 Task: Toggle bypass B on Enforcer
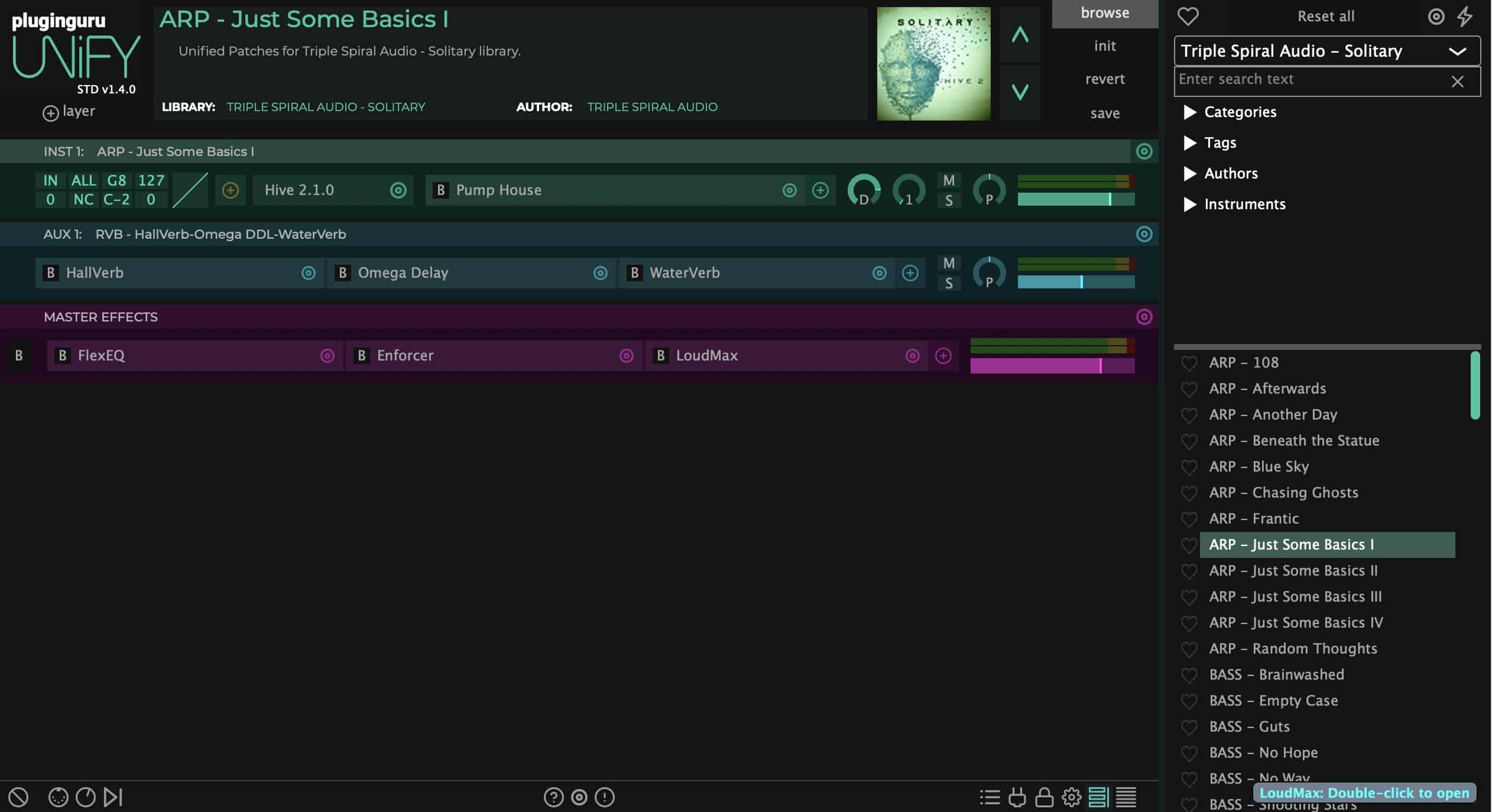click(x=361, y=356)
